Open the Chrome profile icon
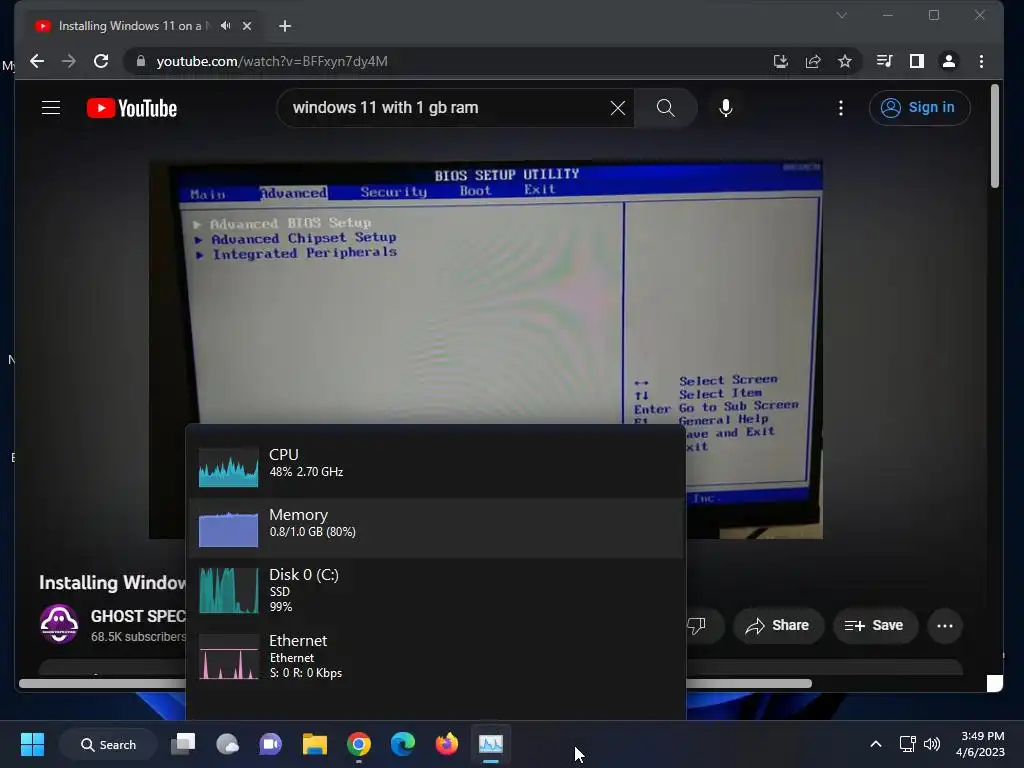Image resolution: width=1024 pixels, height=768 pixels. (x=949, y=61)
